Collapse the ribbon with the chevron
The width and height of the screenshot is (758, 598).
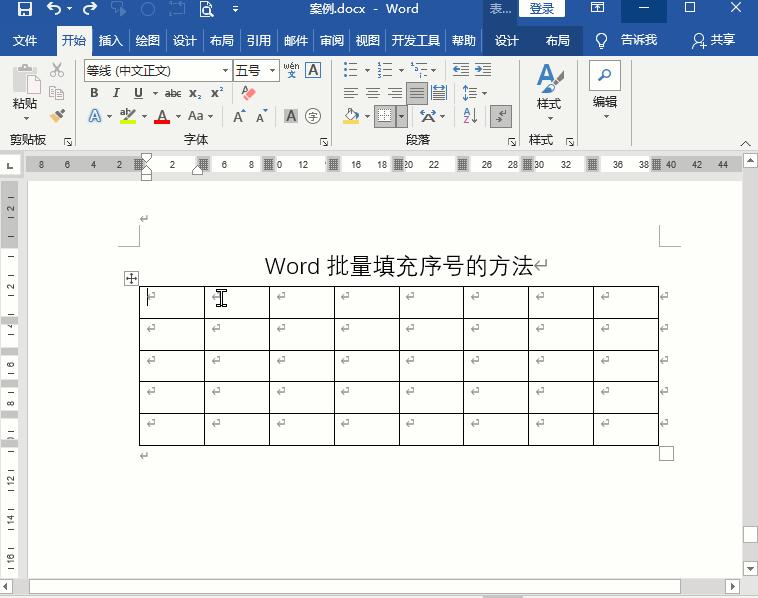click(745, 143)
